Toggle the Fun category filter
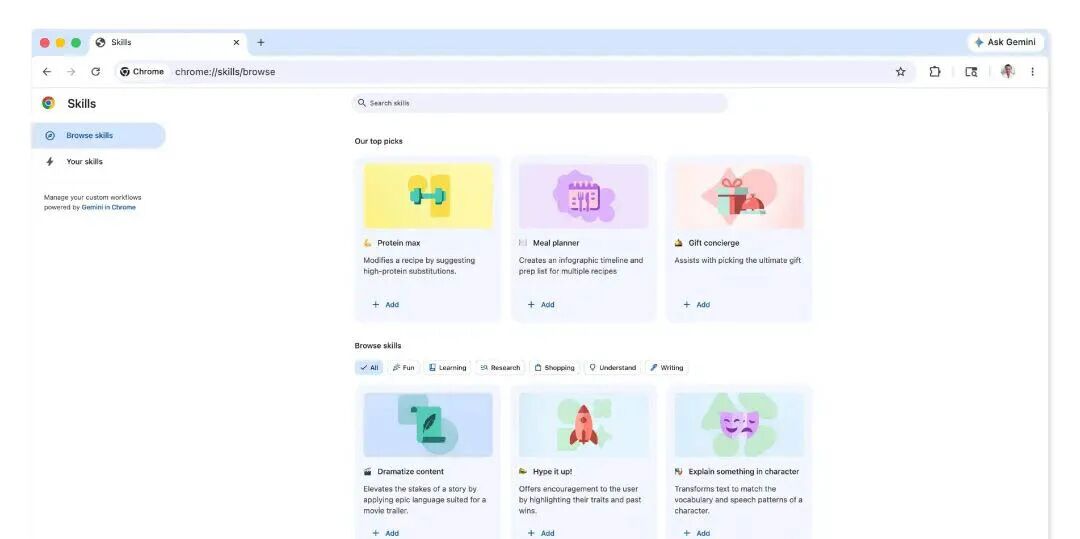 [403, 368]
